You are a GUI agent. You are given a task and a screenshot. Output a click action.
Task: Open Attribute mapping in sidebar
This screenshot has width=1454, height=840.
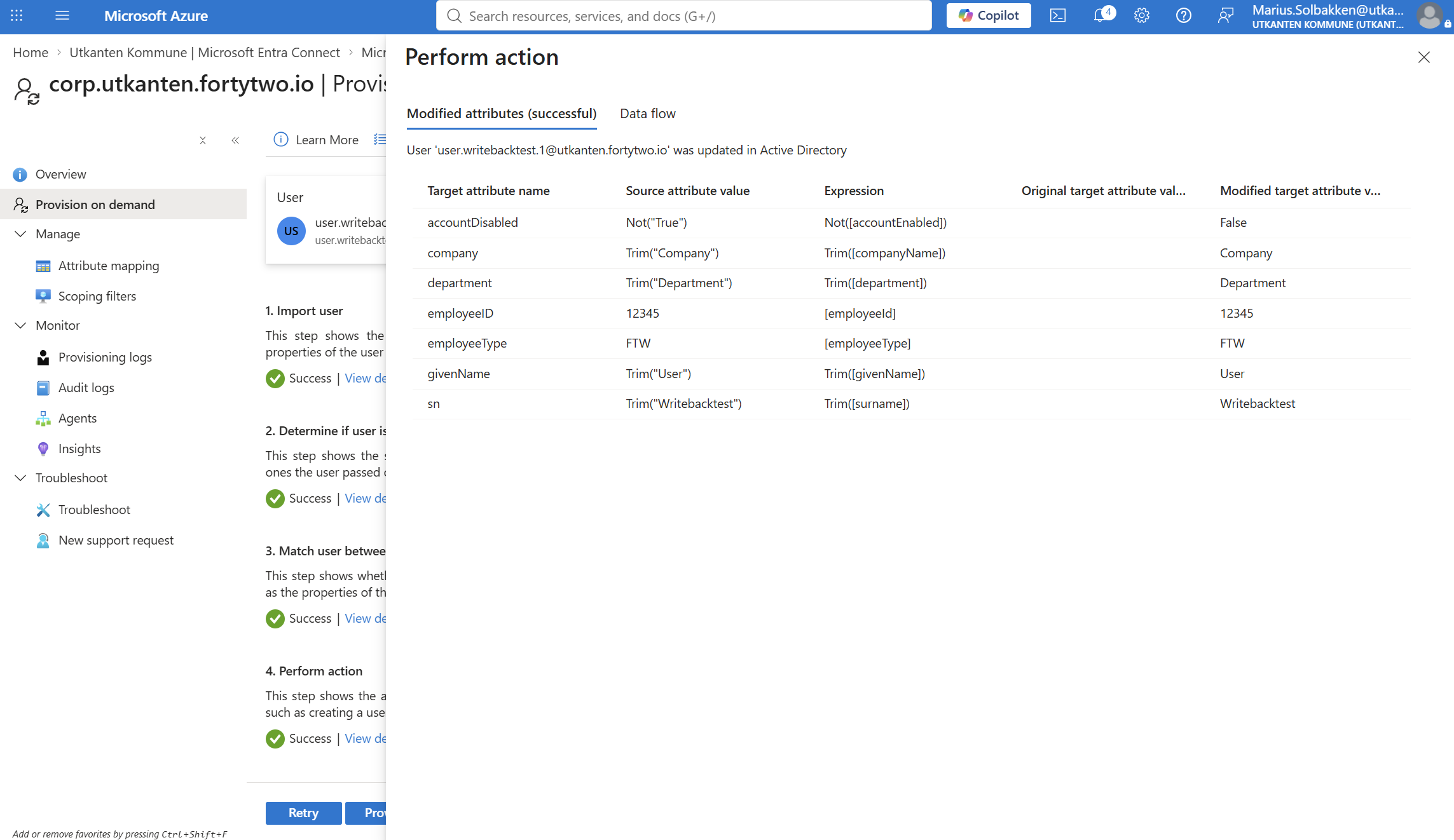click(109, 266)
